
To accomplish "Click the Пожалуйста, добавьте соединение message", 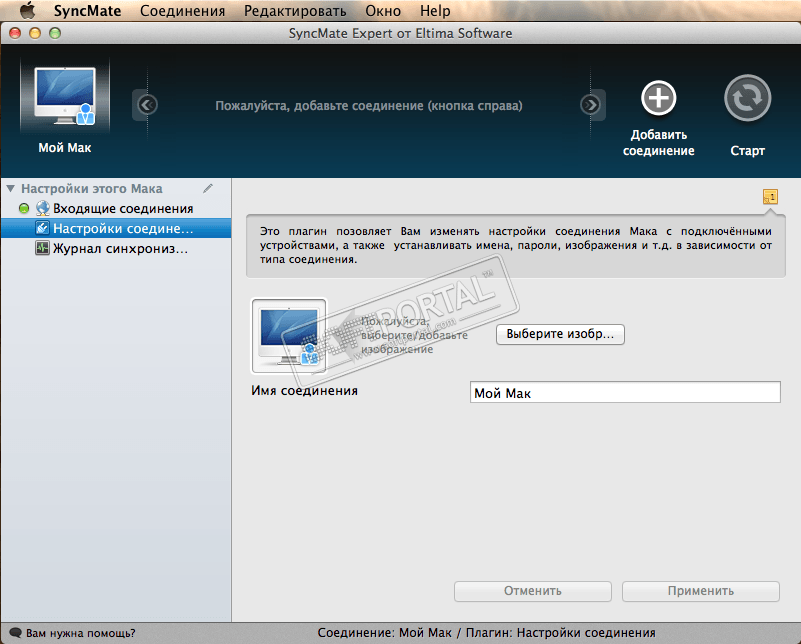I will [x=369, y=106].
